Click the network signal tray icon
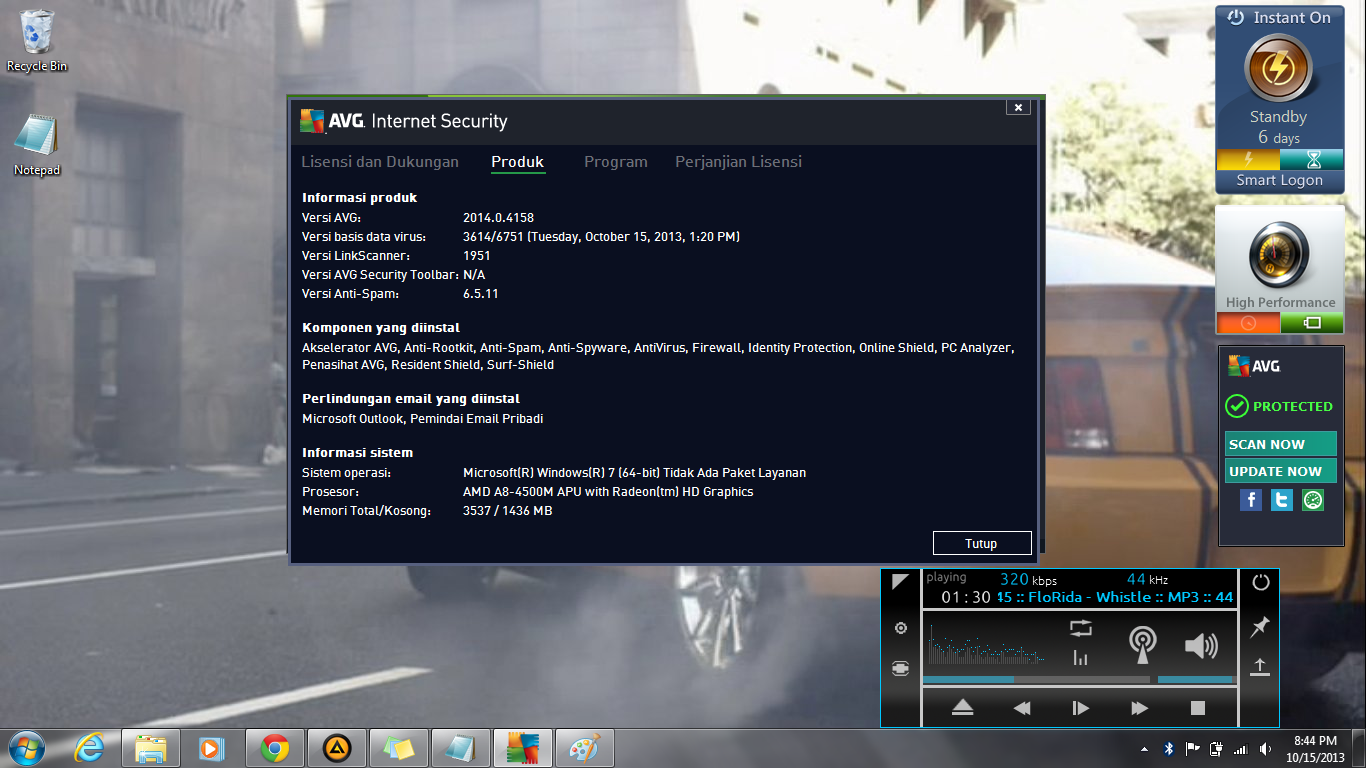Screen dimensions: 1366x768 [x=1241, y=749]
